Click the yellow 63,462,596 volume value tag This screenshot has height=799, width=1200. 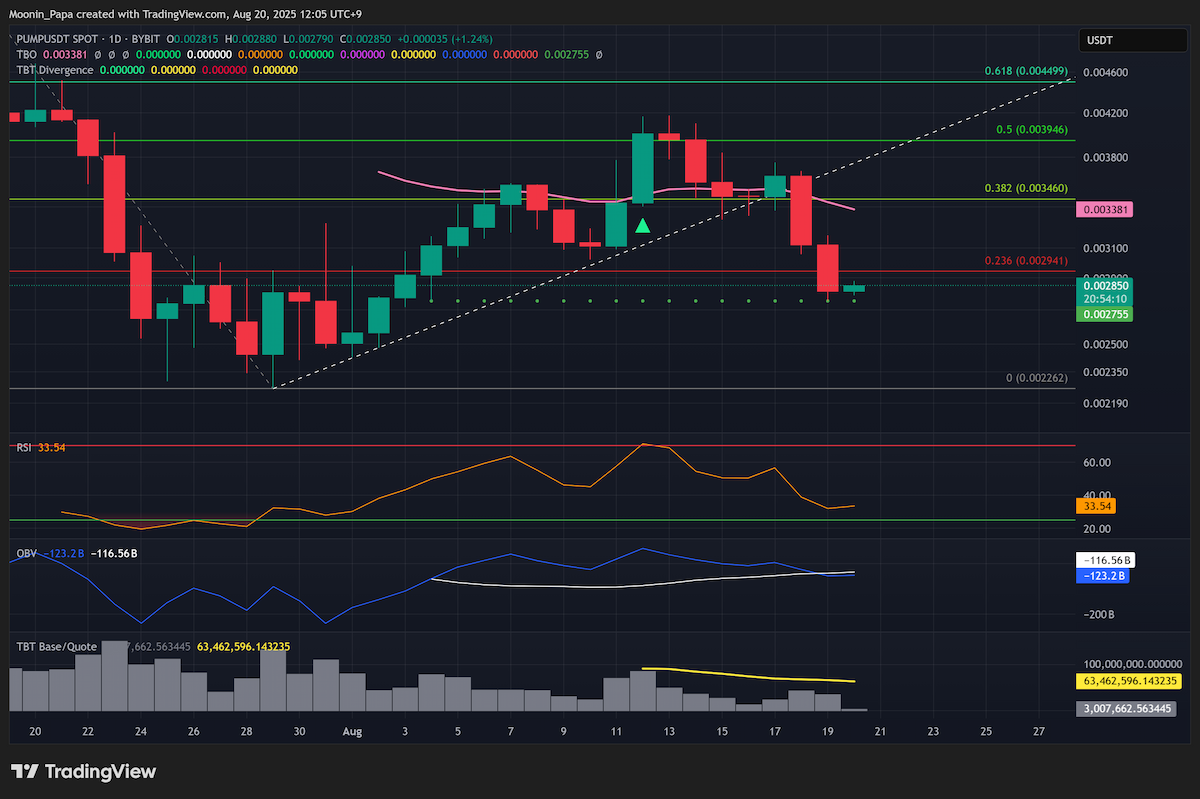(x=1130, y=681)
